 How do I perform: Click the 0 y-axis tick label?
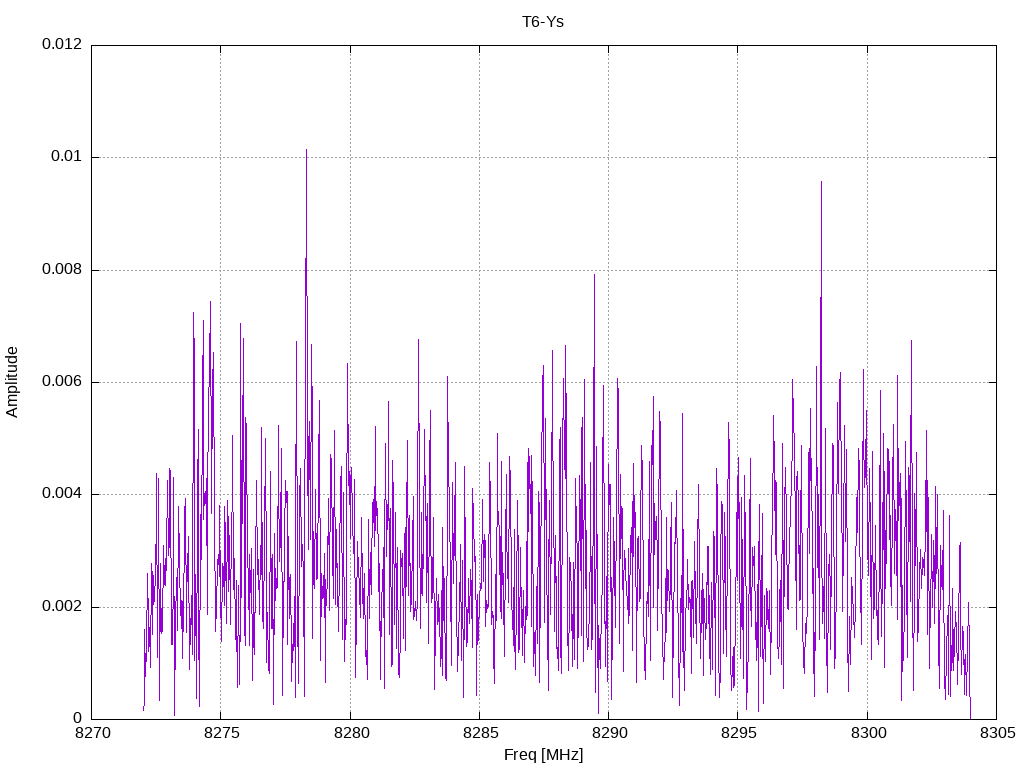pyautogui.click(x=78, y=719)
